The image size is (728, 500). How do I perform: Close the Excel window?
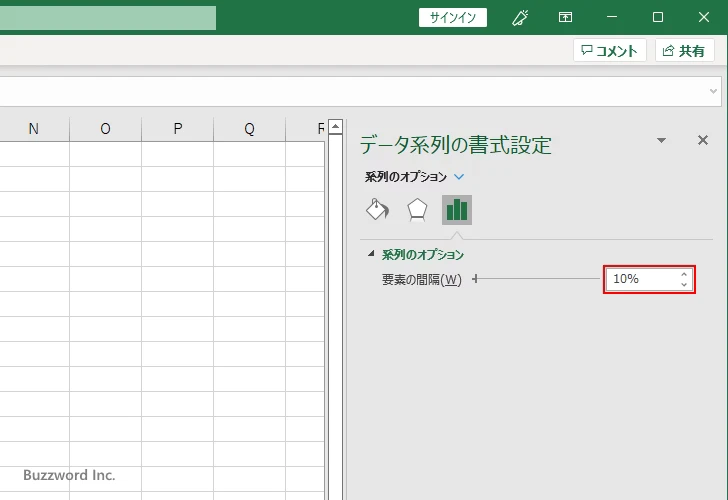coord(703,18)
